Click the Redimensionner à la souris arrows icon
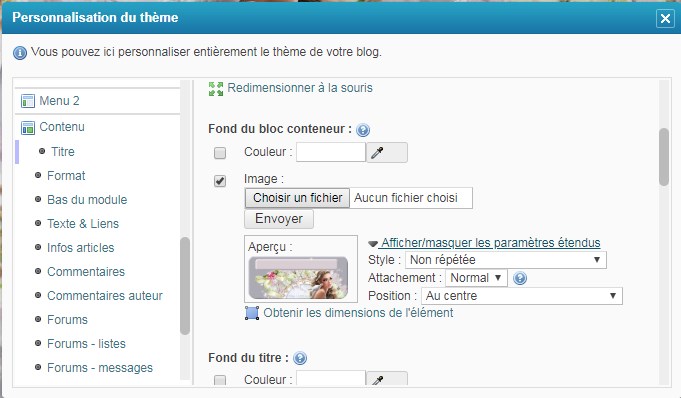This screenshot has height=398, width=681. tap(216, 89)
